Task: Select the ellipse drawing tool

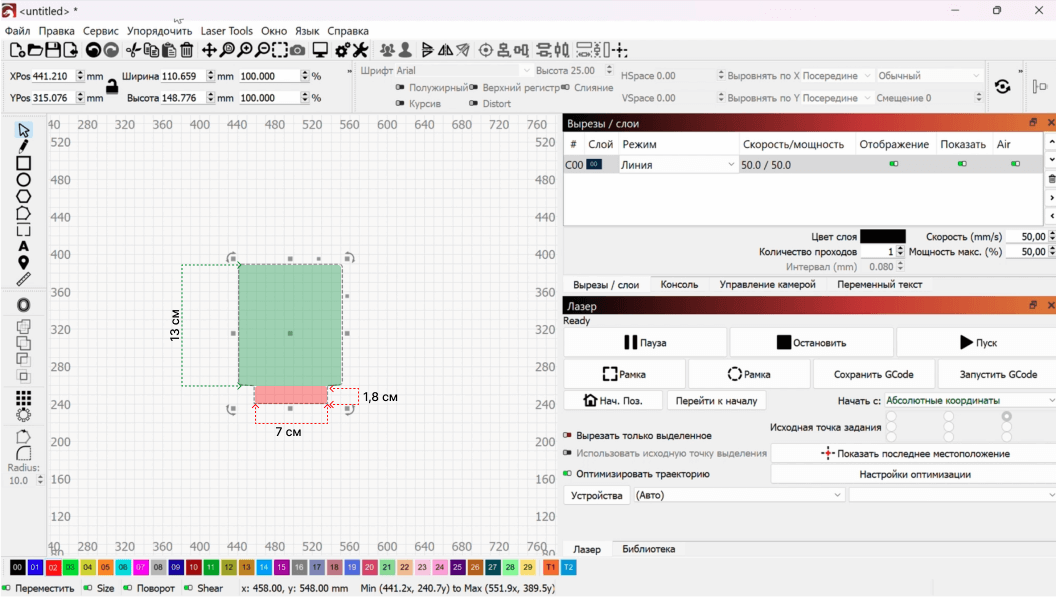Action: click(x=23, y=180)
